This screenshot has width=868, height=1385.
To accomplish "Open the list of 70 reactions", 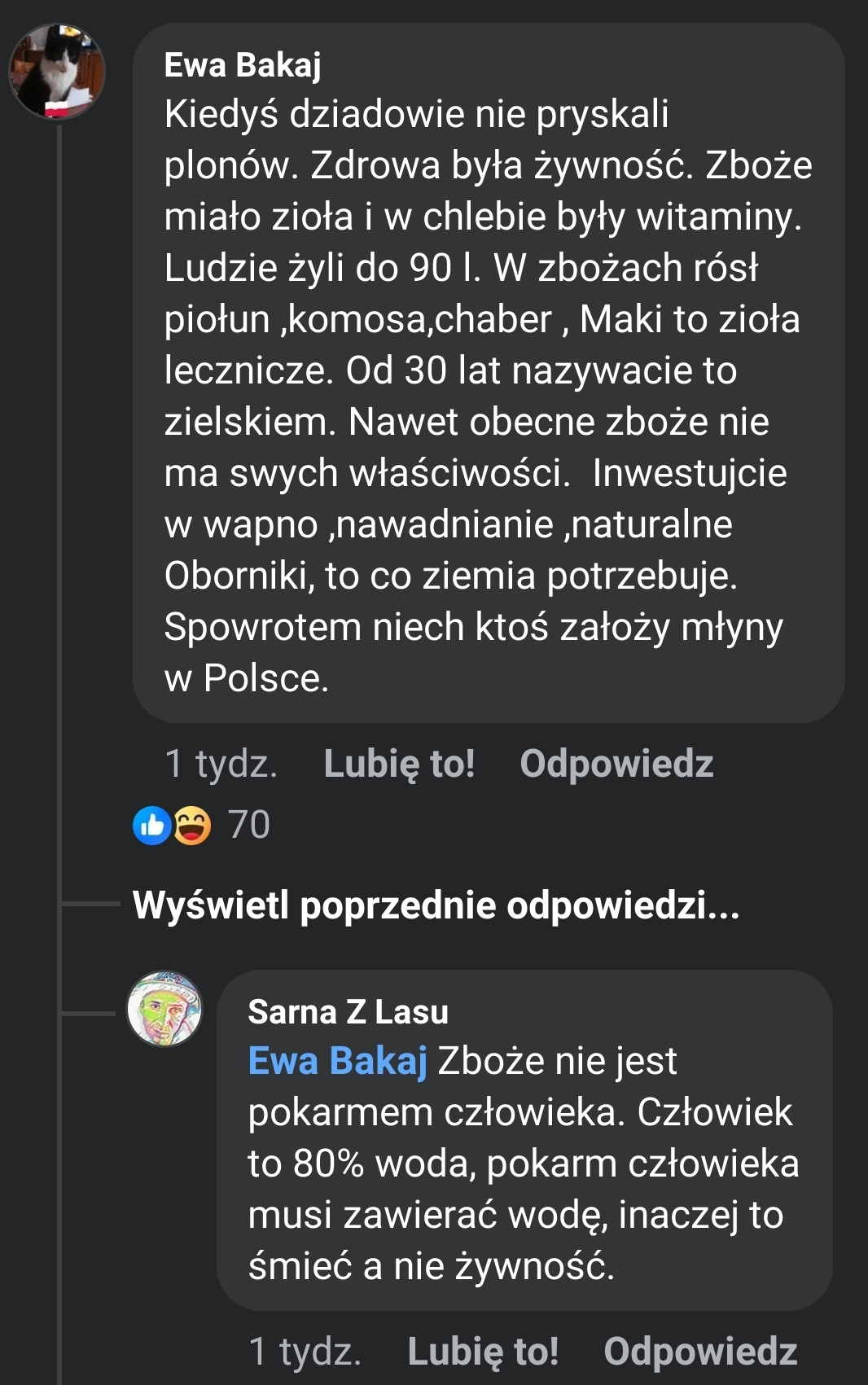I will pyautogui.click(x=249, y=825).
